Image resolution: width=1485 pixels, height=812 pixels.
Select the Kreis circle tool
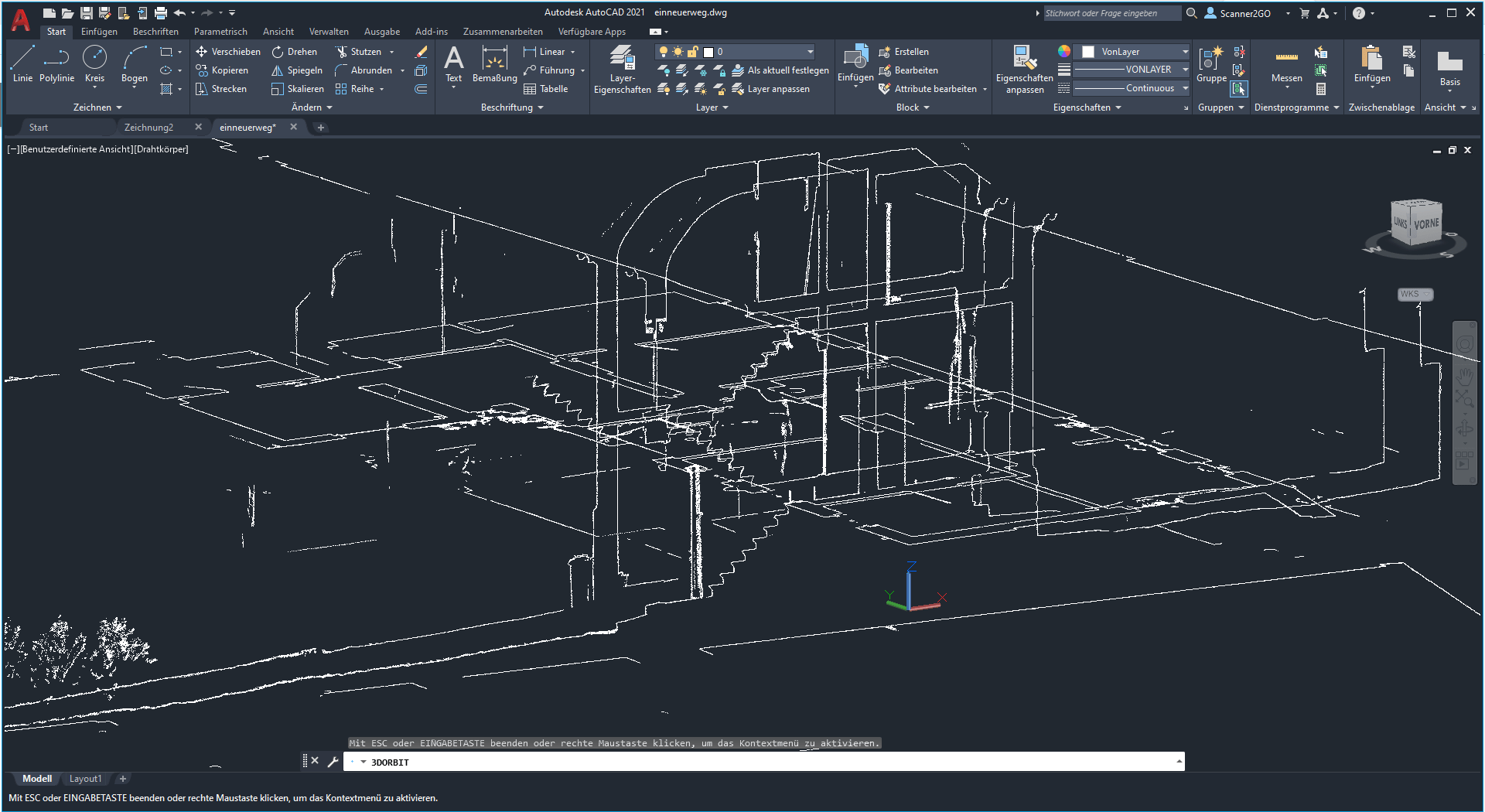click(x=94, y=63)
